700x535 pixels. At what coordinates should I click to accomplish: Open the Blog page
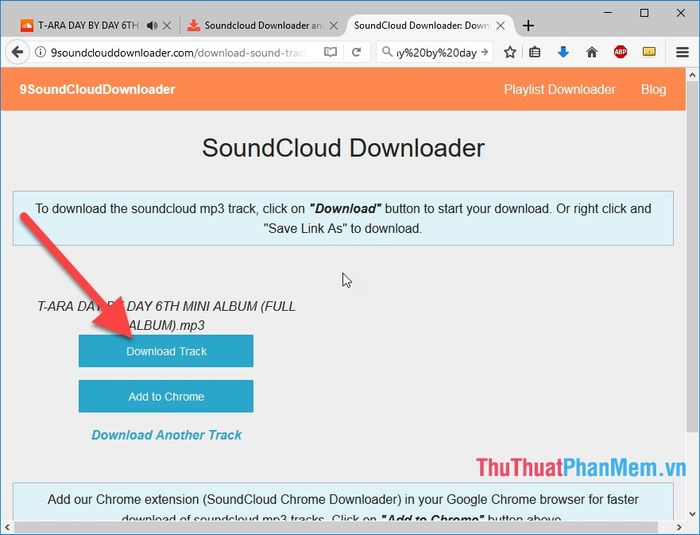[x=654, y=89]
